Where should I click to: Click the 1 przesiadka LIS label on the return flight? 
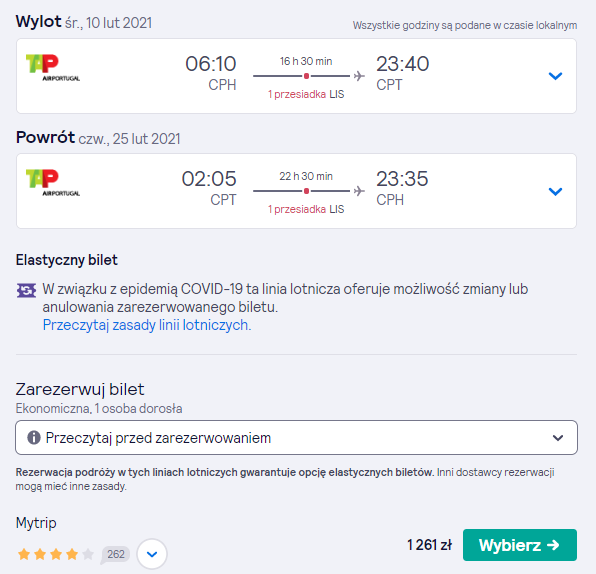[x=306, y=209]
